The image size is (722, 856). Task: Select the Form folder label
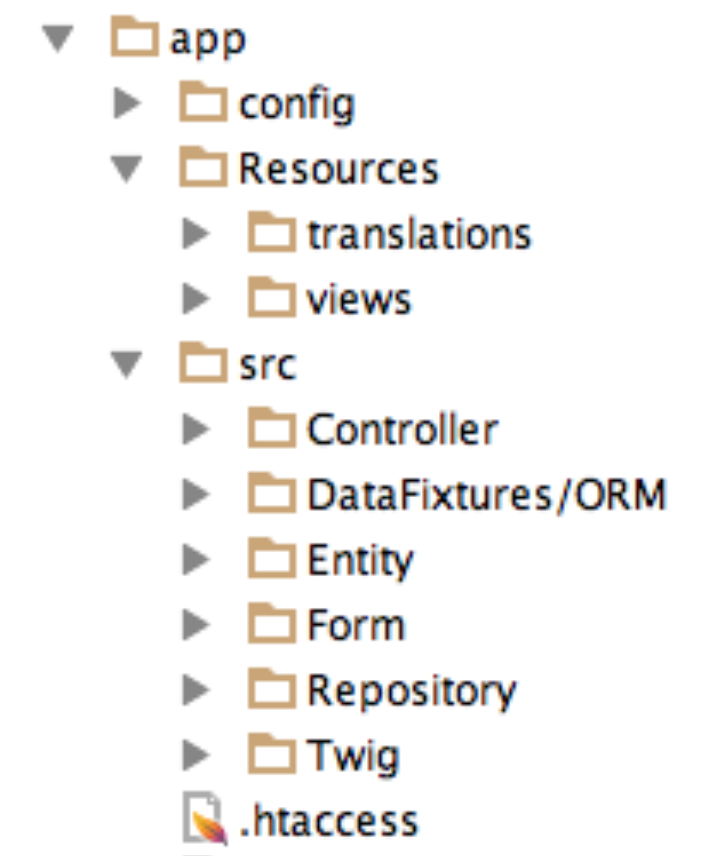click(355, 625)
